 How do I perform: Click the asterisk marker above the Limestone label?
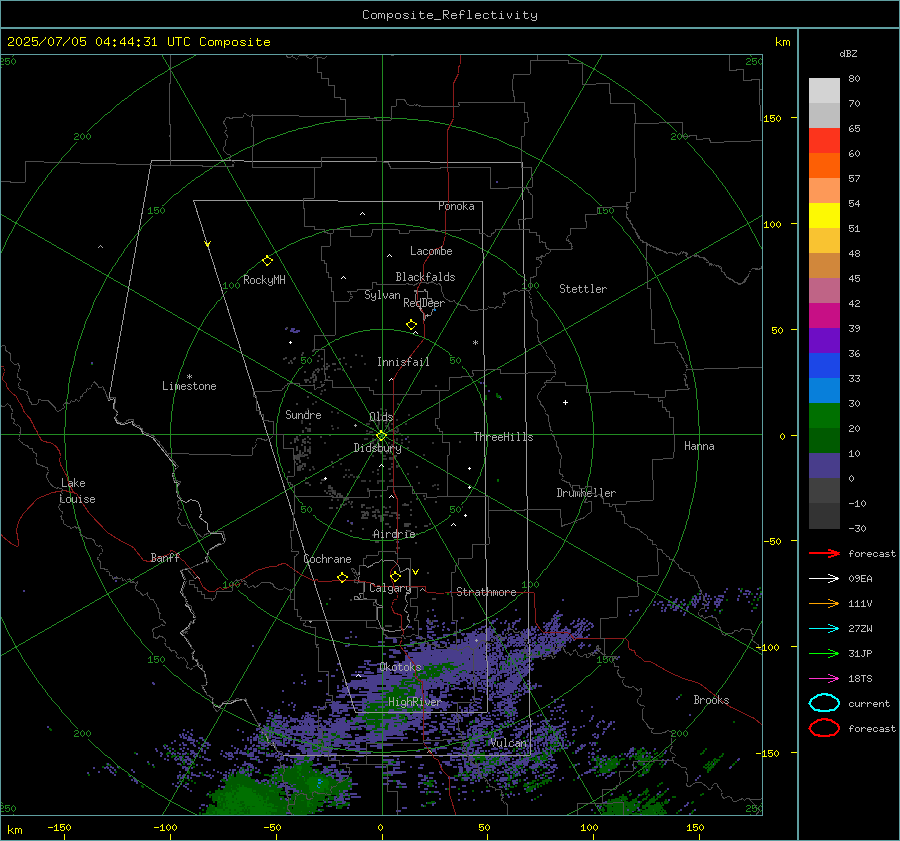189,377
